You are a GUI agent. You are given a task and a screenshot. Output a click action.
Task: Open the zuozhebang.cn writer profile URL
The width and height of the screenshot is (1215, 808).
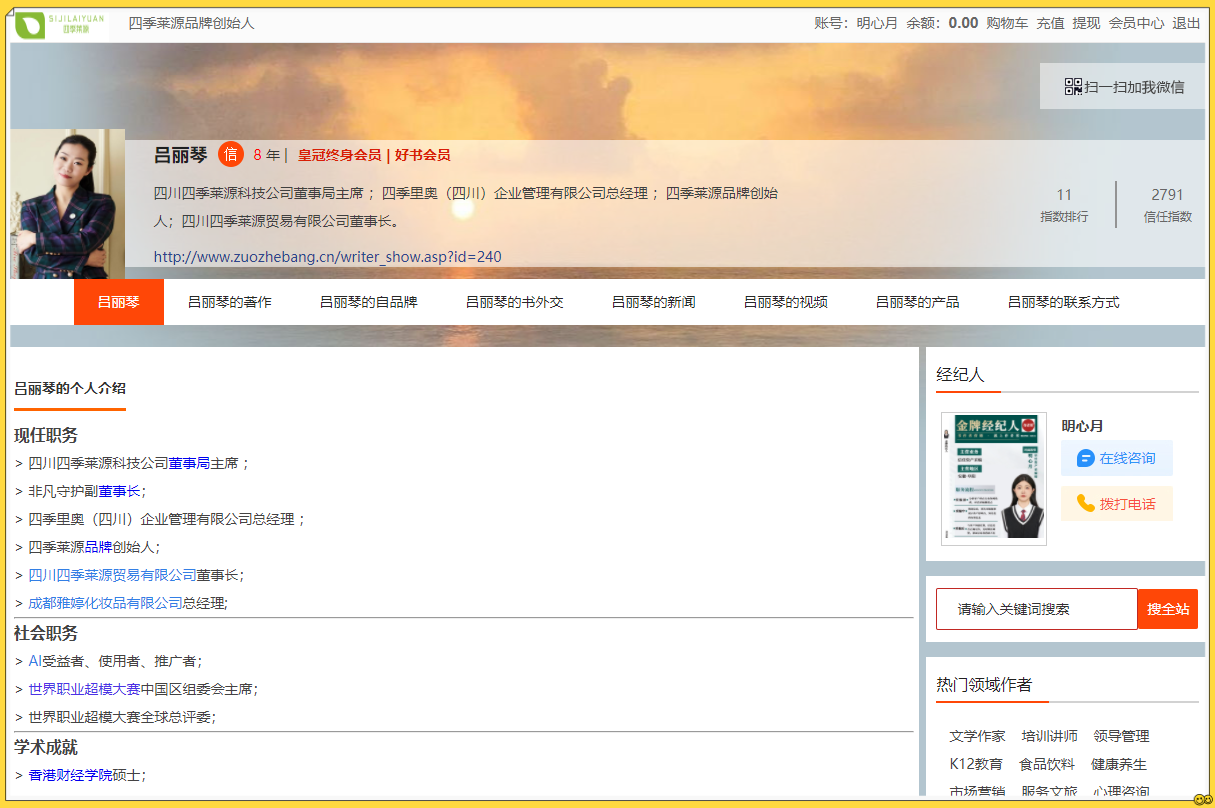[x=327, y=257]
